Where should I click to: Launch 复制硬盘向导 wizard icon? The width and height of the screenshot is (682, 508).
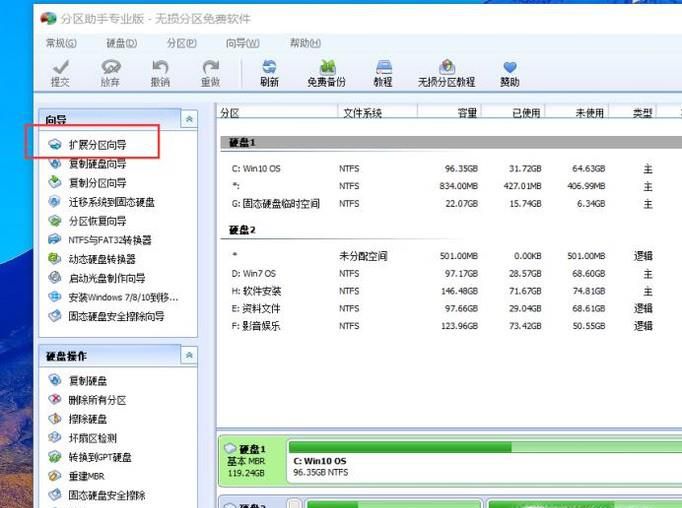(55, 164)
